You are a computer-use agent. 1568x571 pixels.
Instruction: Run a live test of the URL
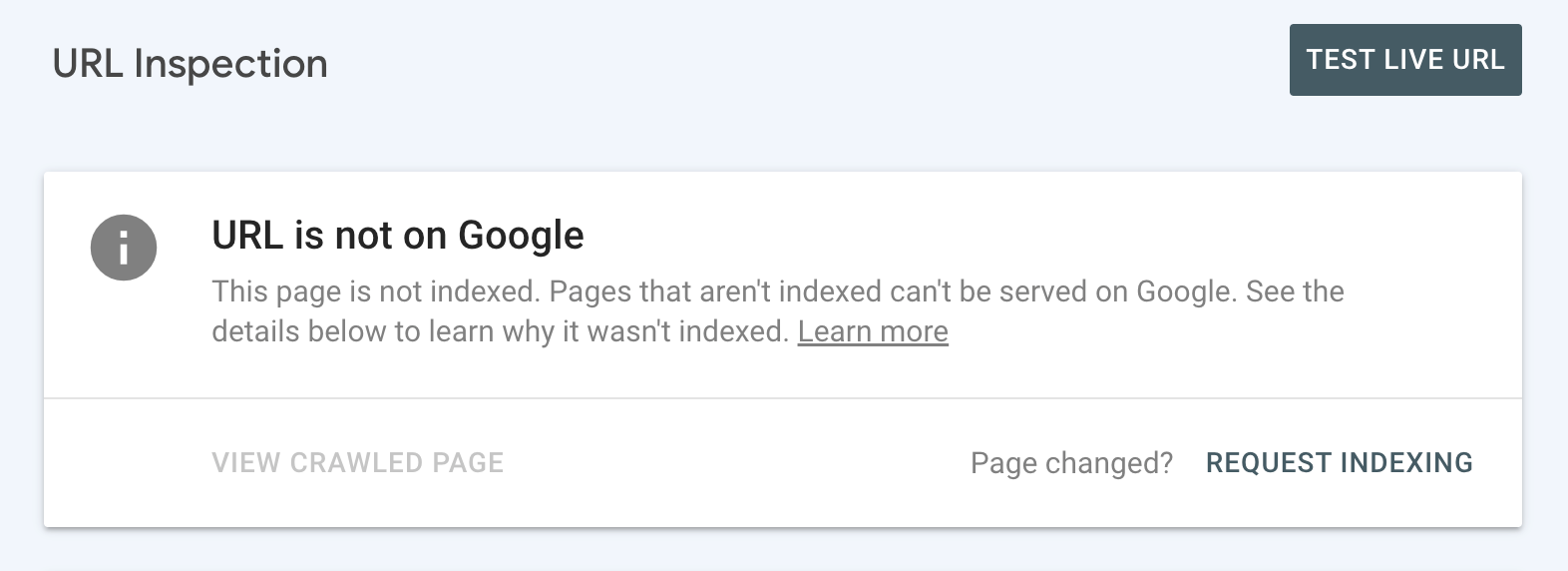[1404, 60]
